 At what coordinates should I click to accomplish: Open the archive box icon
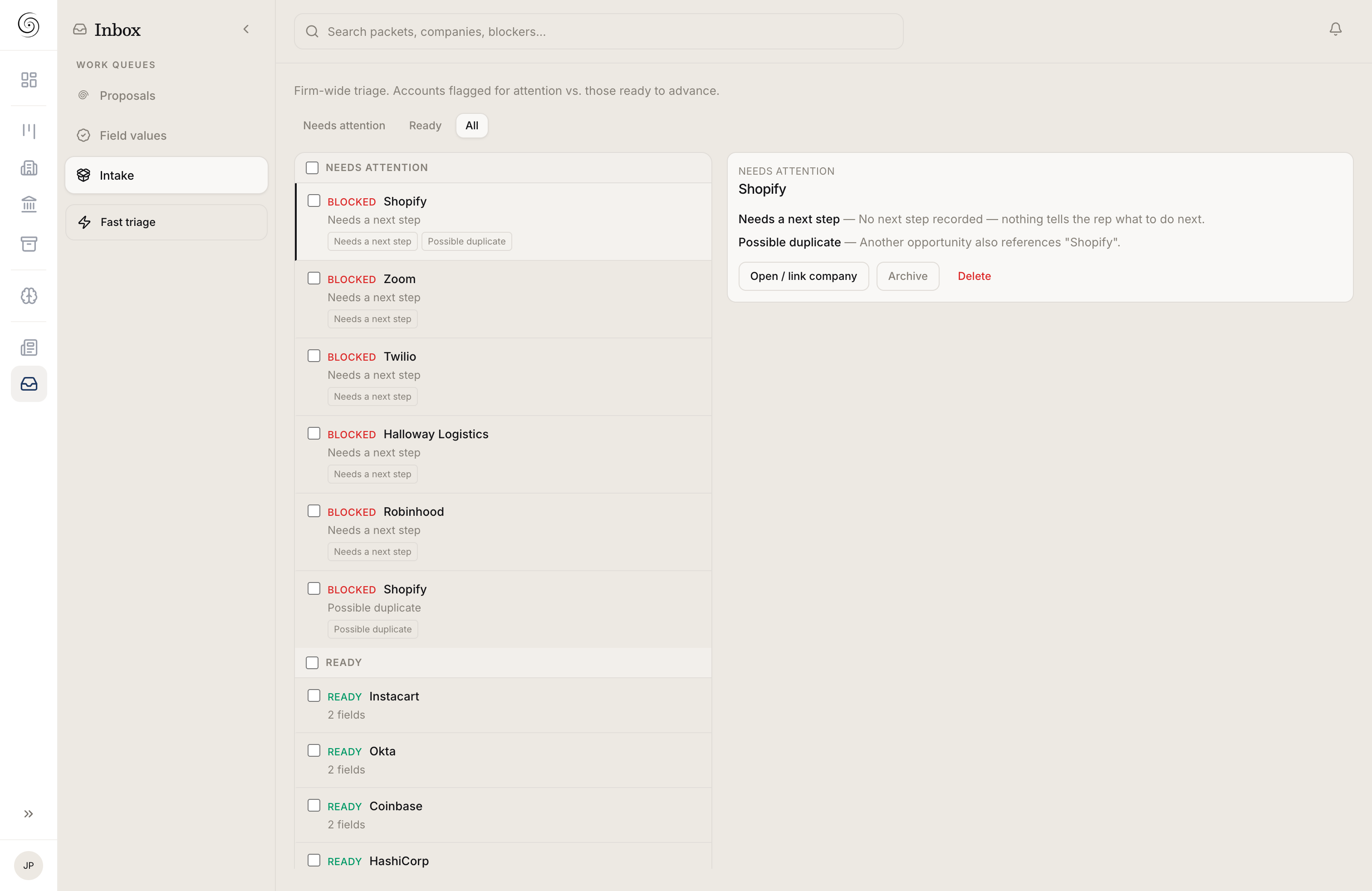29,244
